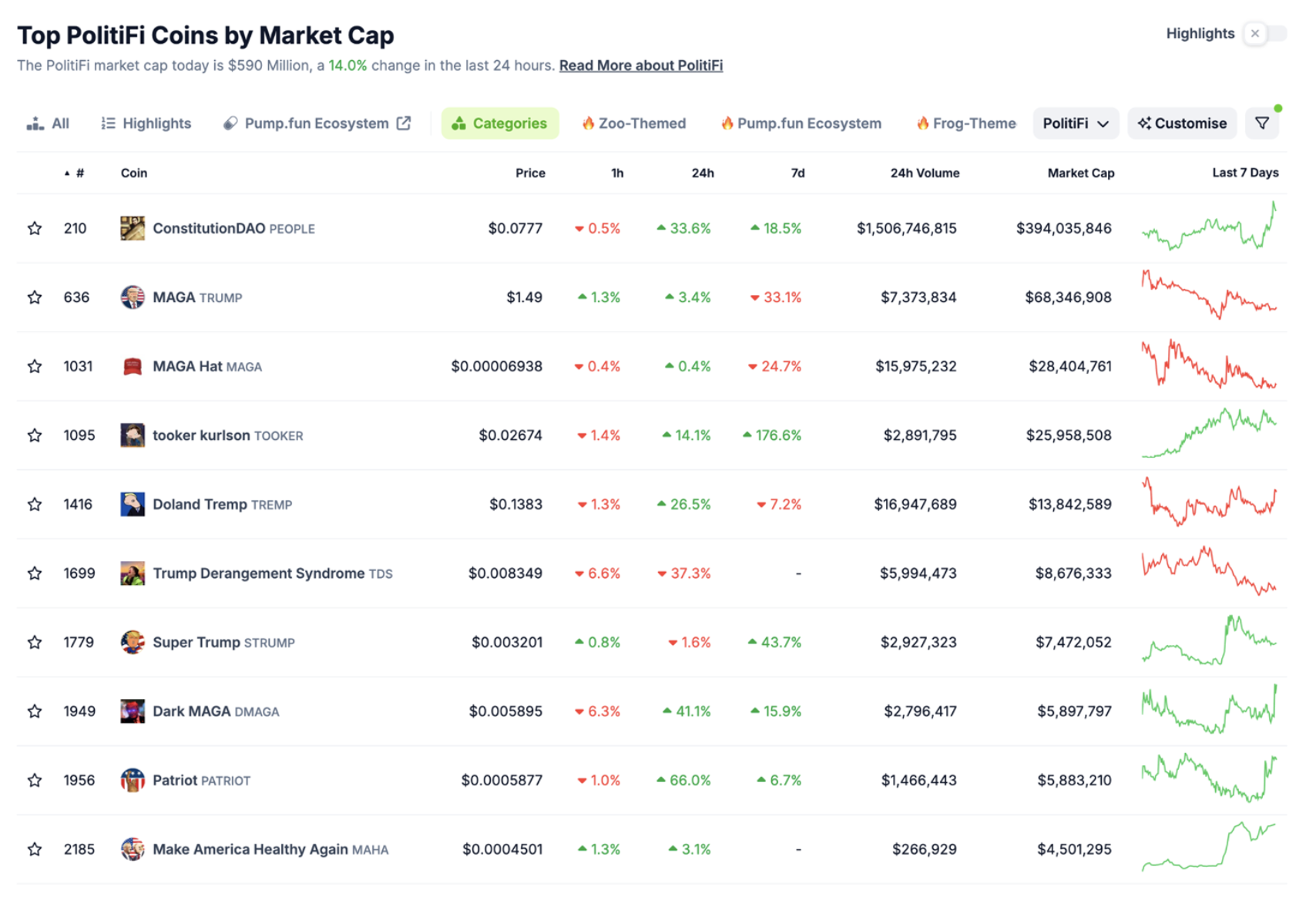Toggle the Highlights switch on

pyautogui.click(x=1264, y=34)
